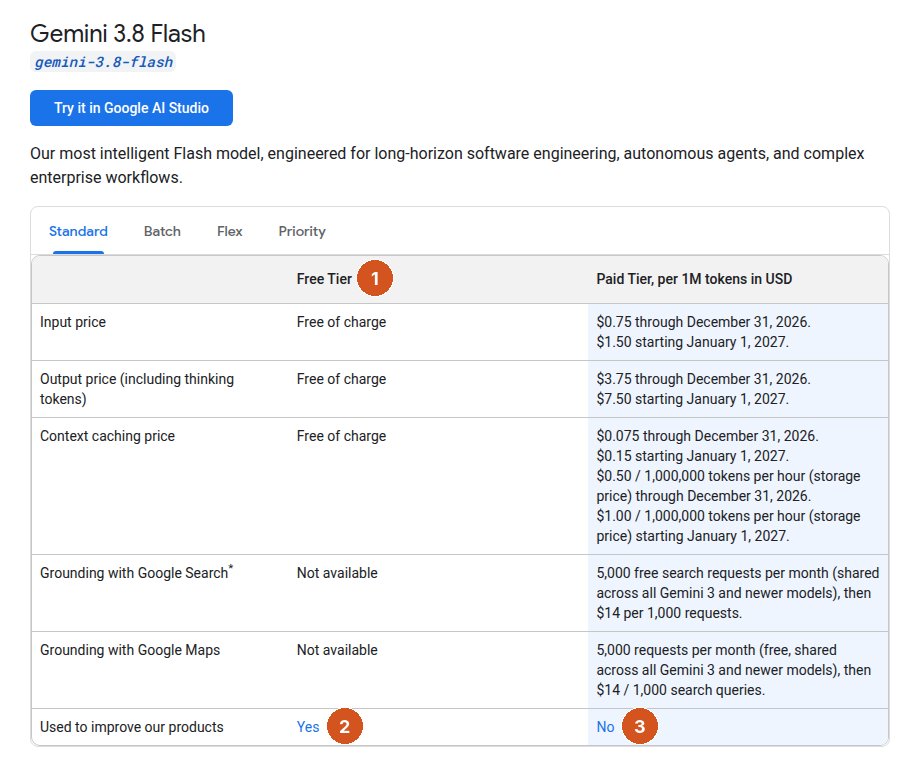Click the Output price row label
The width and height of the screenshot is (920, 760).
pyautogui.click(x=137, y=389)
